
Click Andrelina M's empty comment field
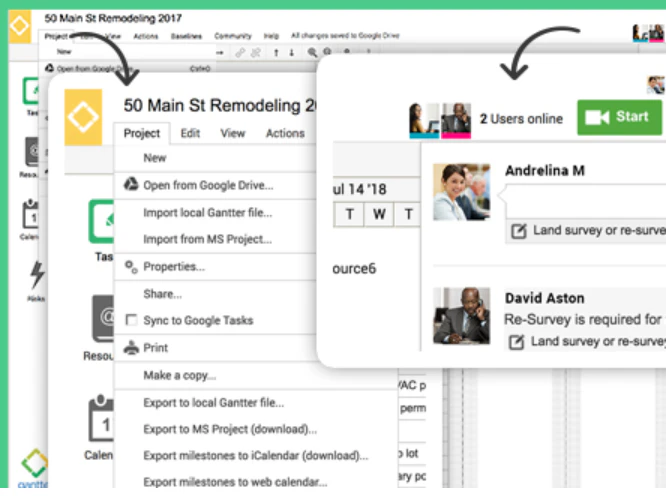click(x=586, y=201)
